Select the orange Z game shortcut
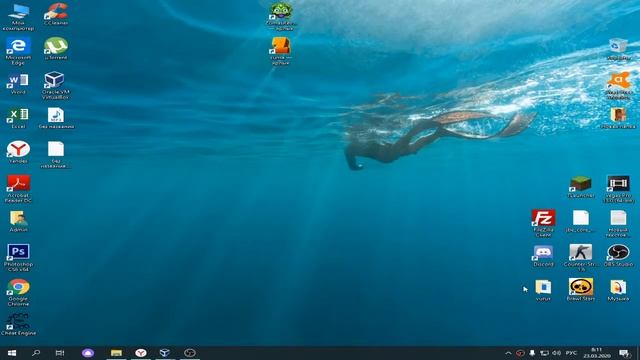Screen dimensions: 640x360 tap(281, 51)
